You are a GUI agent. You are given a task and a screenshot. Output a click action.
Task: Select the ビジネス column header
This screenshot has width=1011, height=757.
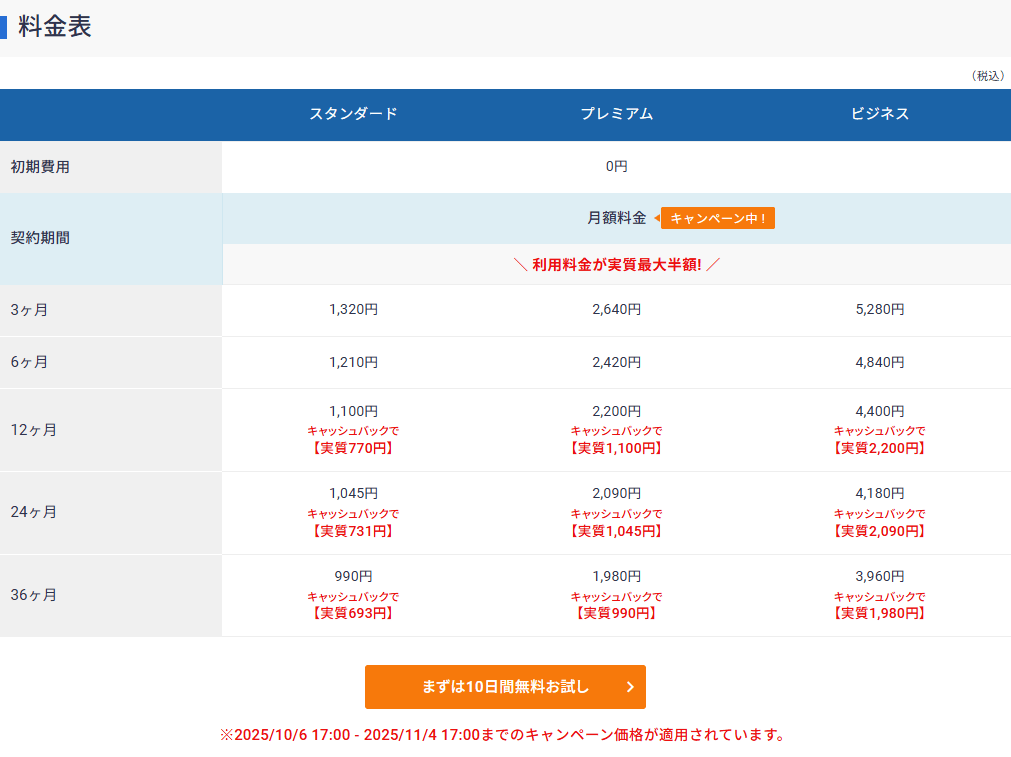(880, 114)
